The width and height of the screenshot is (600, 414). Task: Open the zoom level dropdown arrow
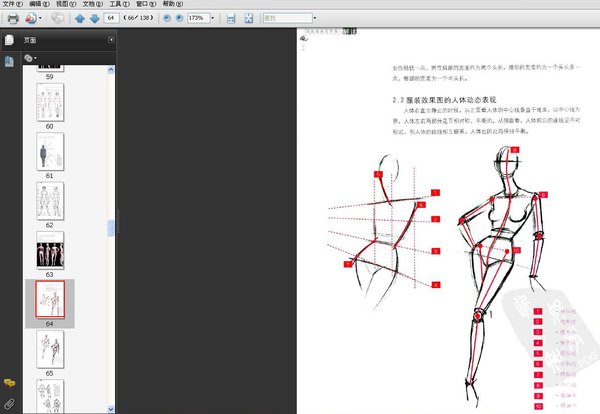(213, 18)
